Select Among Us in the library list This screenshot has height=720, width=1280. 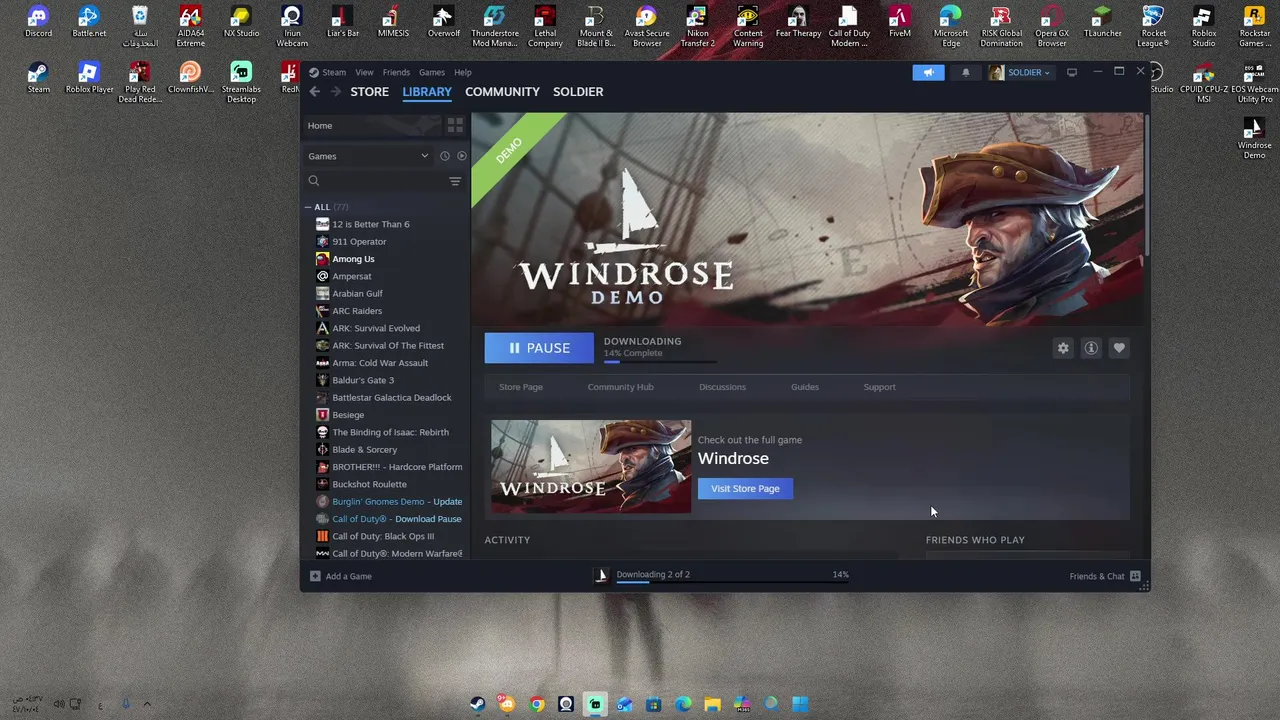pyautogui.click(x=353, y=259)
